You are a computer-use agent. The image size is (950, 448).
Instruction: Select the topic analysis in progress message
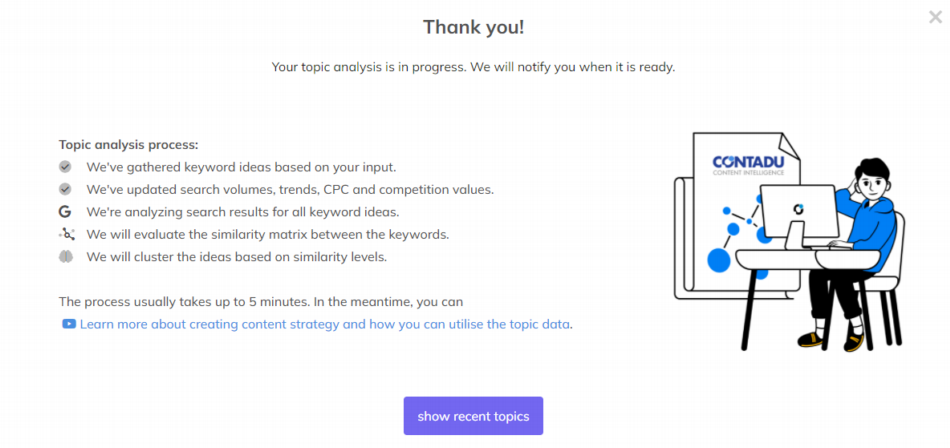pyautogui.click(x=473, y=67)
